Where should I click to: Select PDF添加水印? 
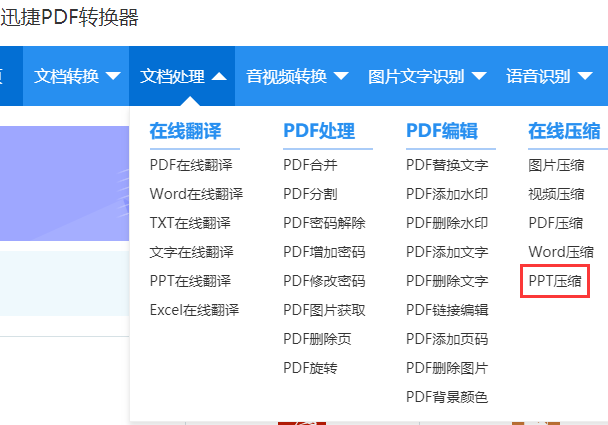pyautogui.click(x=447, y=194)
